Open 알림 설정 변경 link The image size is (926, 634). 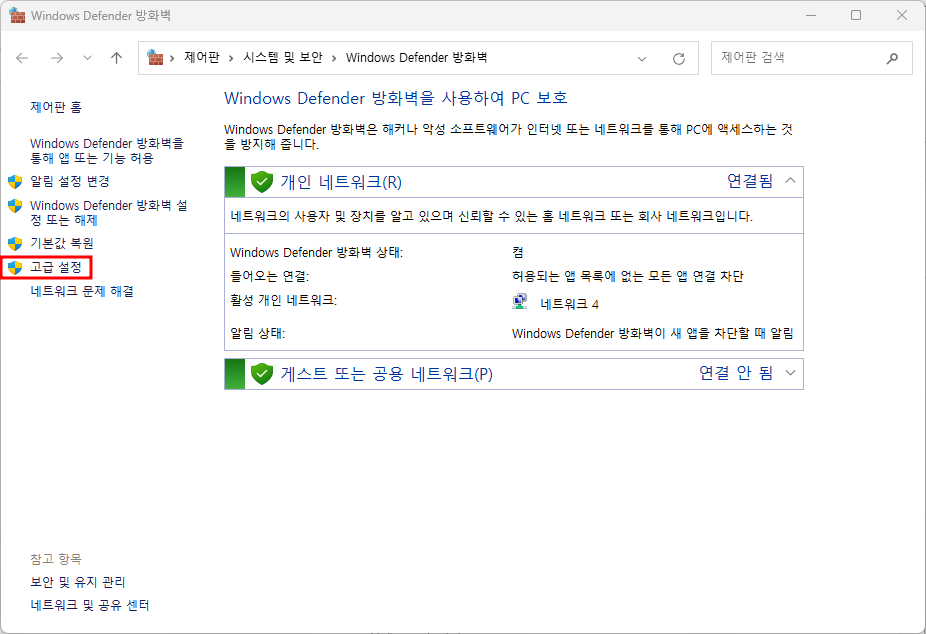coord(70,181)
